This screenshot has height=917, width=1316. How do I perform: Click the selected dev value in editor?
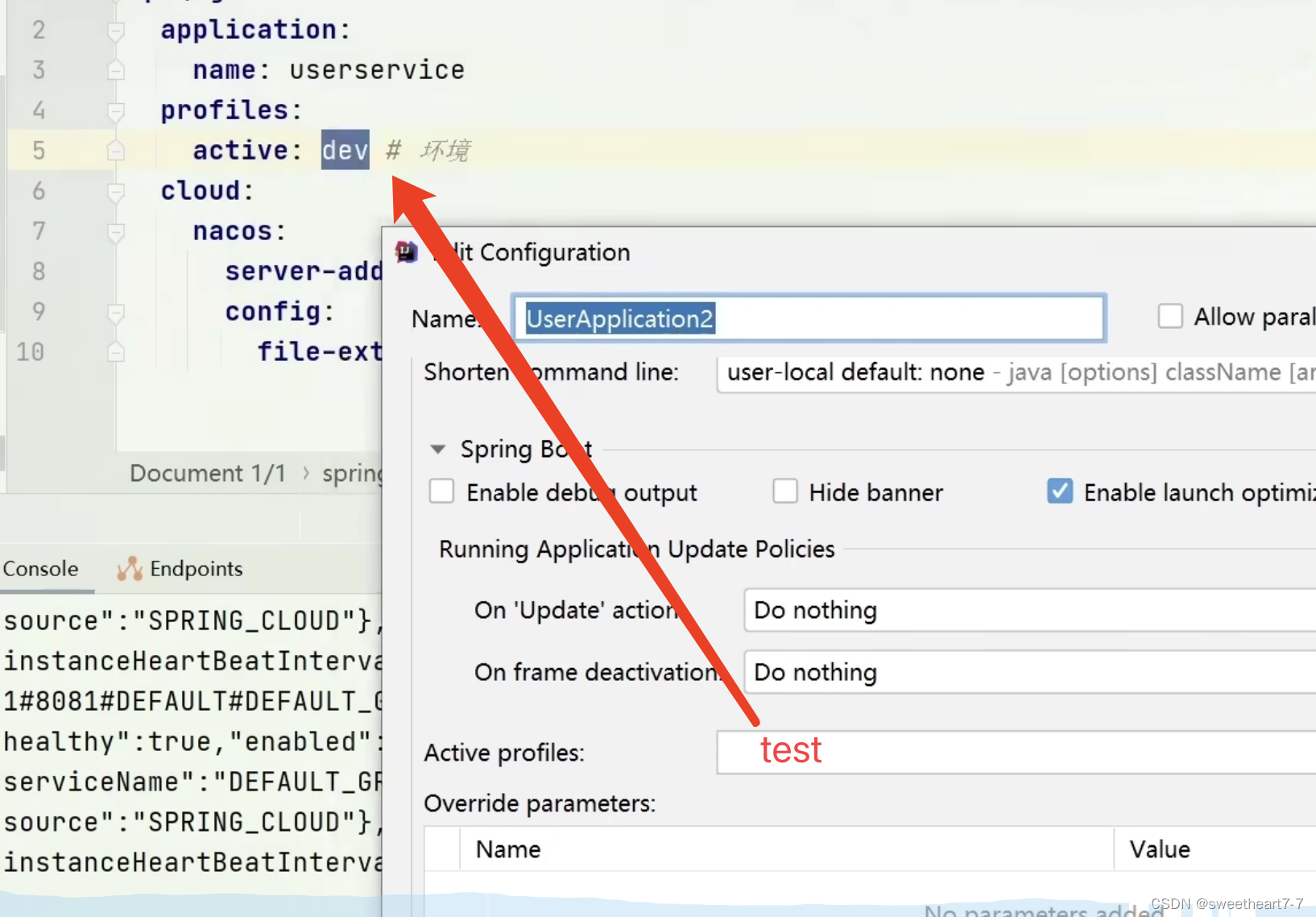coord(345,150)
